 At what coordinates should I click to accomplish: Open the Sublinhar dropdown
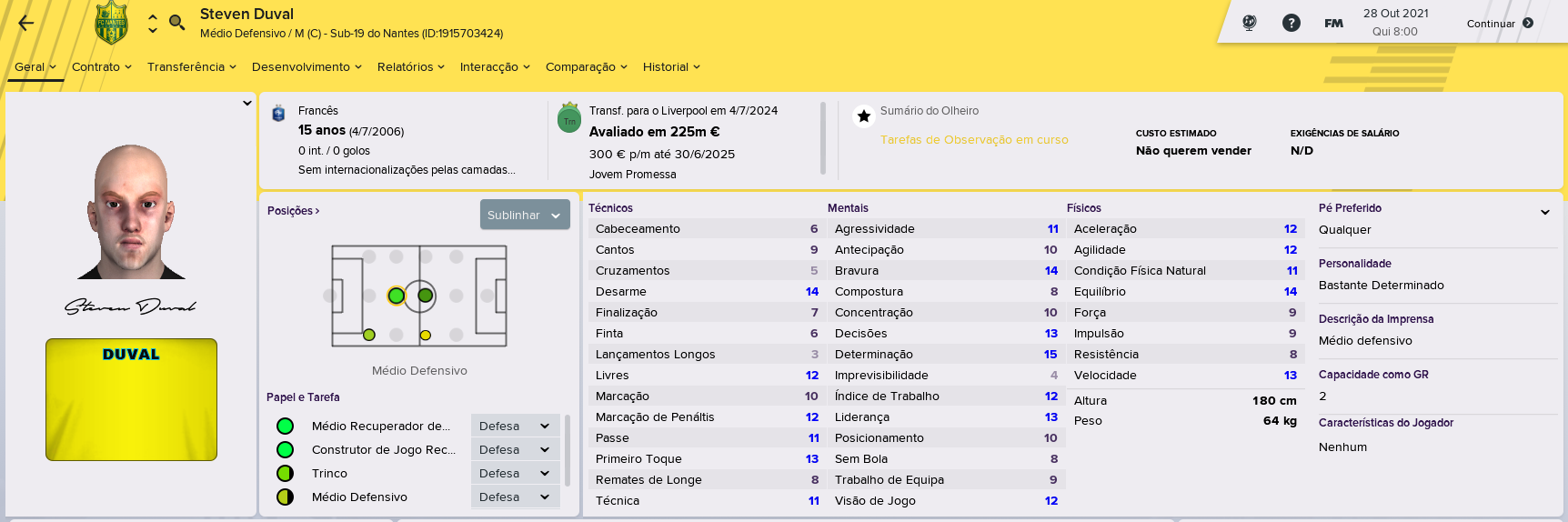click(x=525, y=215)
